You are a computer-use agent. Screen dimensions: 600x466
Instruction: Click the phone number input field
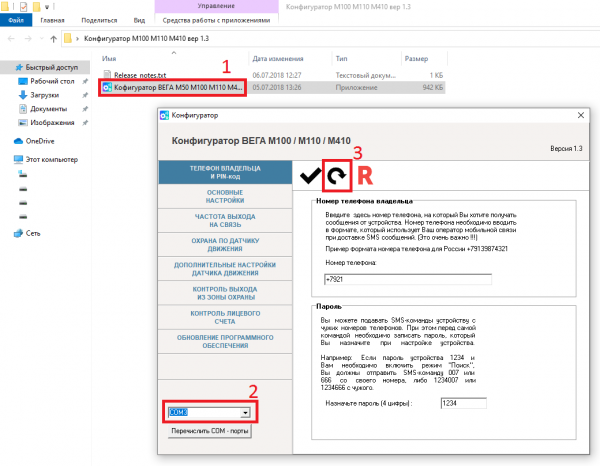[x=408, y=279]
